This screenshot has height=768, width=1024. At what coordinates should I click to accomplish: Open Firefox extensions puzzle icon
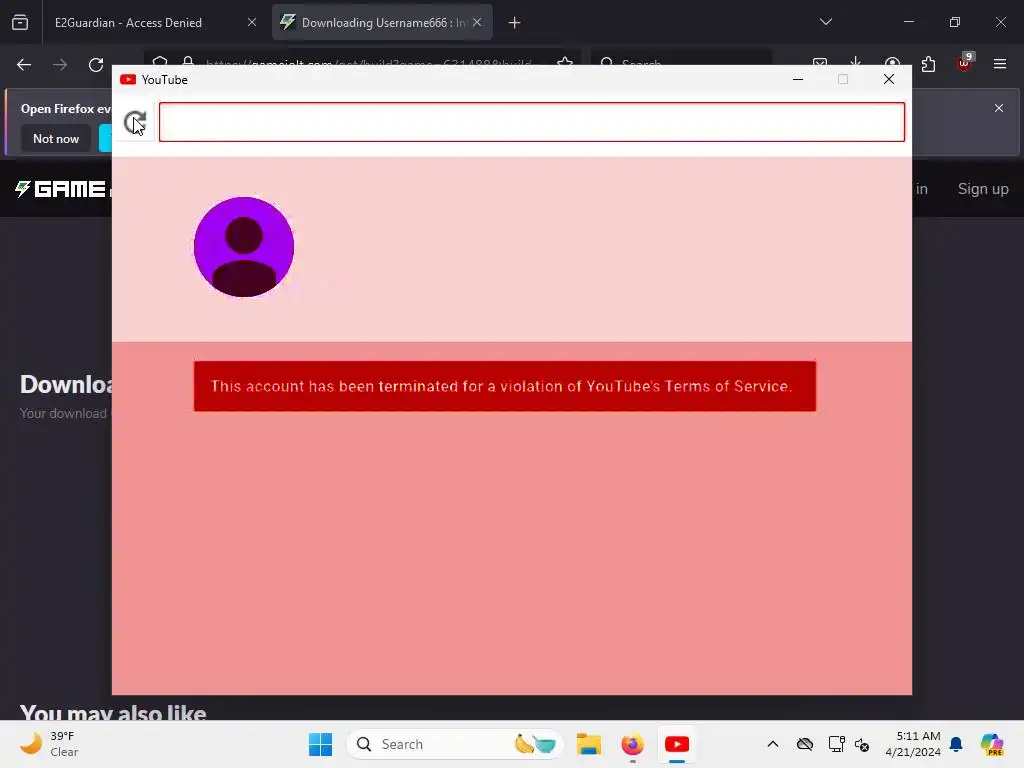[928, 64]
